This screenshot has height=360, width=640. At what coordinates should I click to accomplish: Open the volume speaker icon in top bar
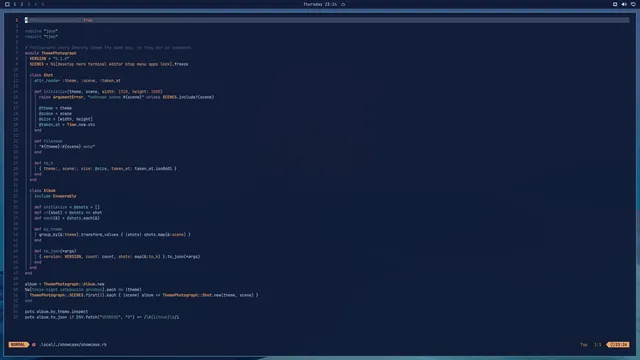click(624, 4)
